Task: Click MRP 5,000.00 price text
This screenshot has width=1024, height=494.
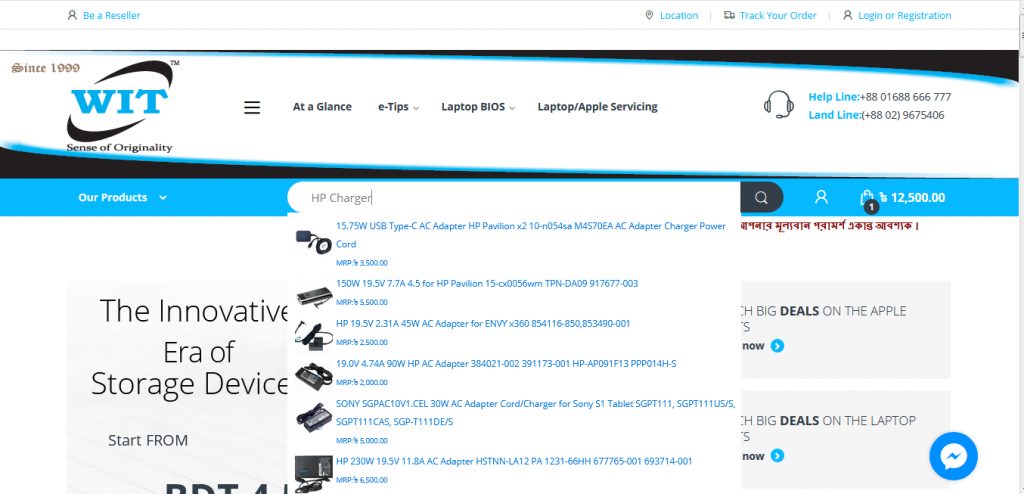Action: coord(362,440)
